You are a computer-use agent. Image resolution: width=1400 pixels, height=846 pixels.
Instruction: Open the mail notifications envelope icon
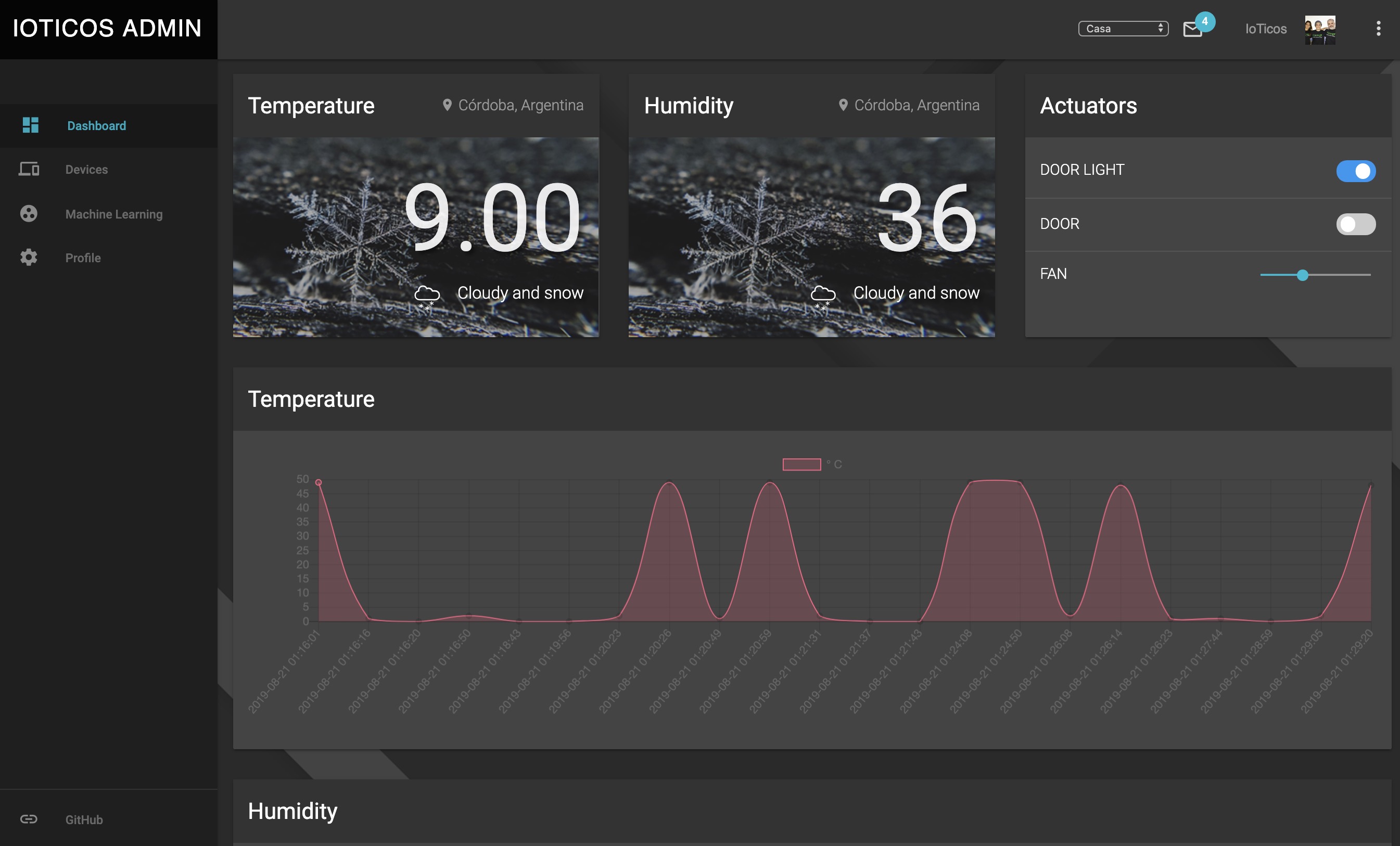(1192, 29)
